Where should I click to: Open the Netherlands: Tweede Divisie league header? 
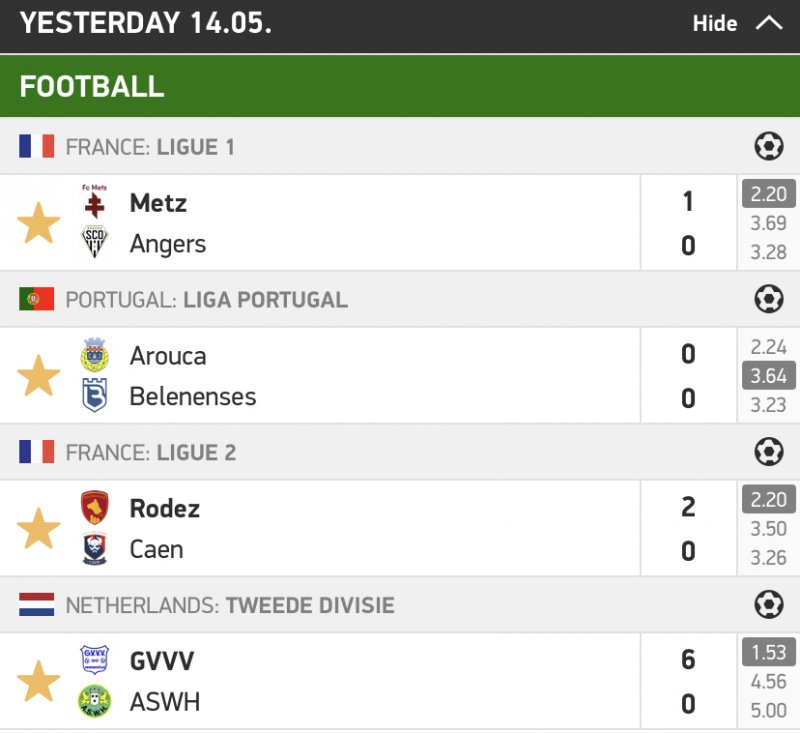pos(230,604)
